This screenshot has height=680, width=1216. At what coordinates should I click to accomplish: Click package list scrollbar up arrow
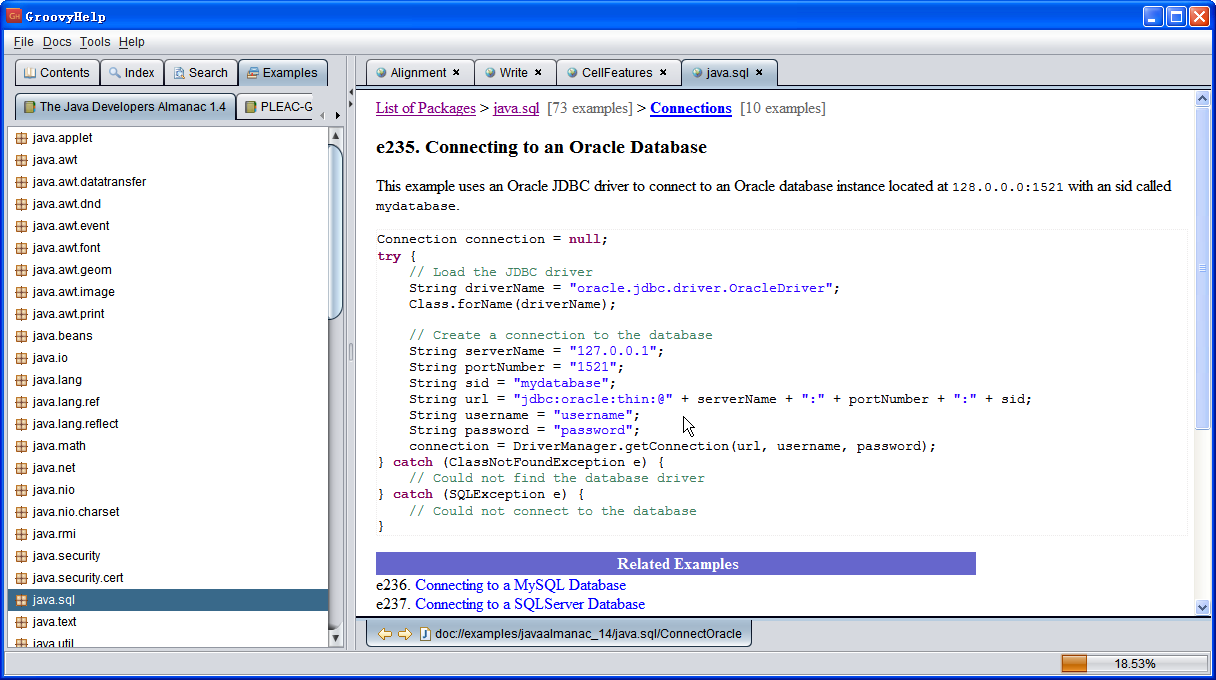click(x=336, y=134)
